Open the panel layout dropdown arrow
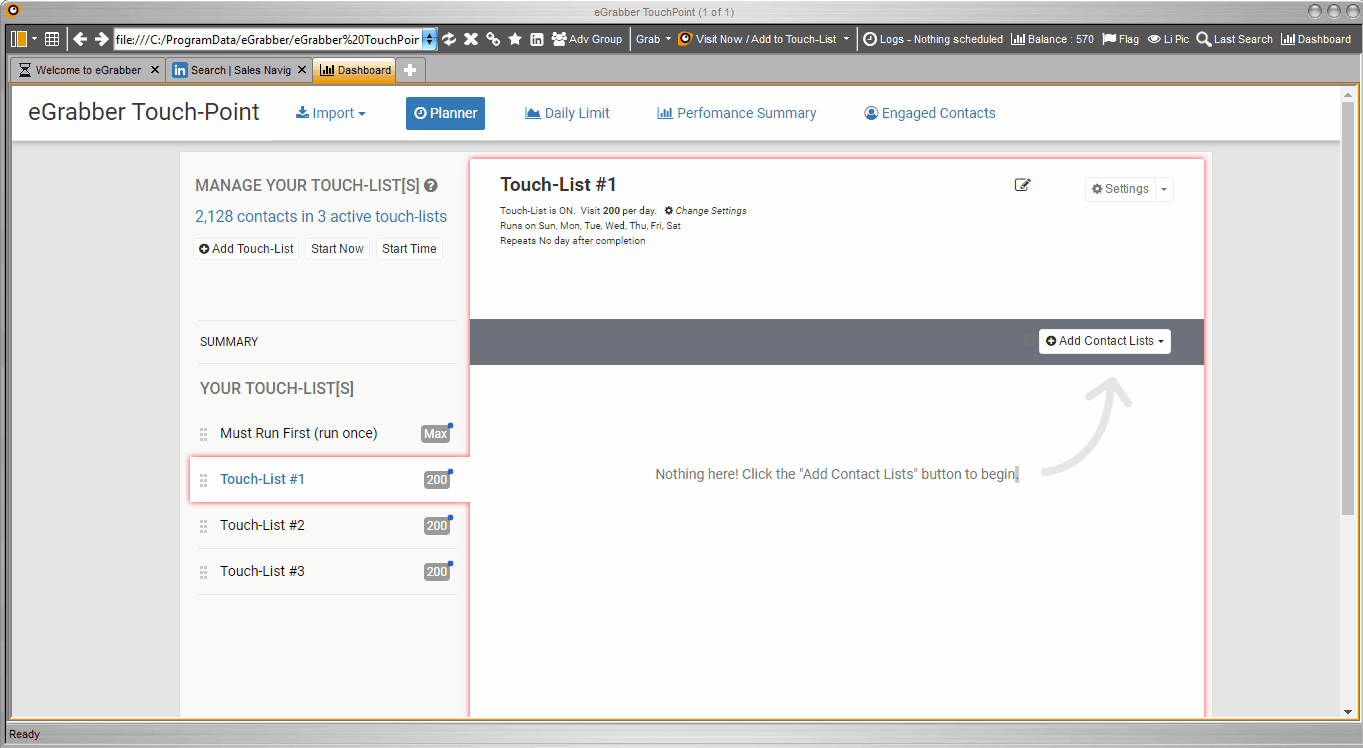1363x748 pixels. (35, 39)
